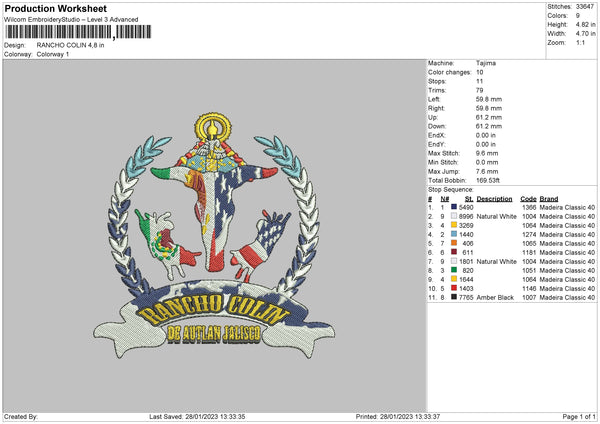Click the light blue swatch beside 1440 stitches
The image size is (600, 424).
pyautogui.click(x=454, y=234)
